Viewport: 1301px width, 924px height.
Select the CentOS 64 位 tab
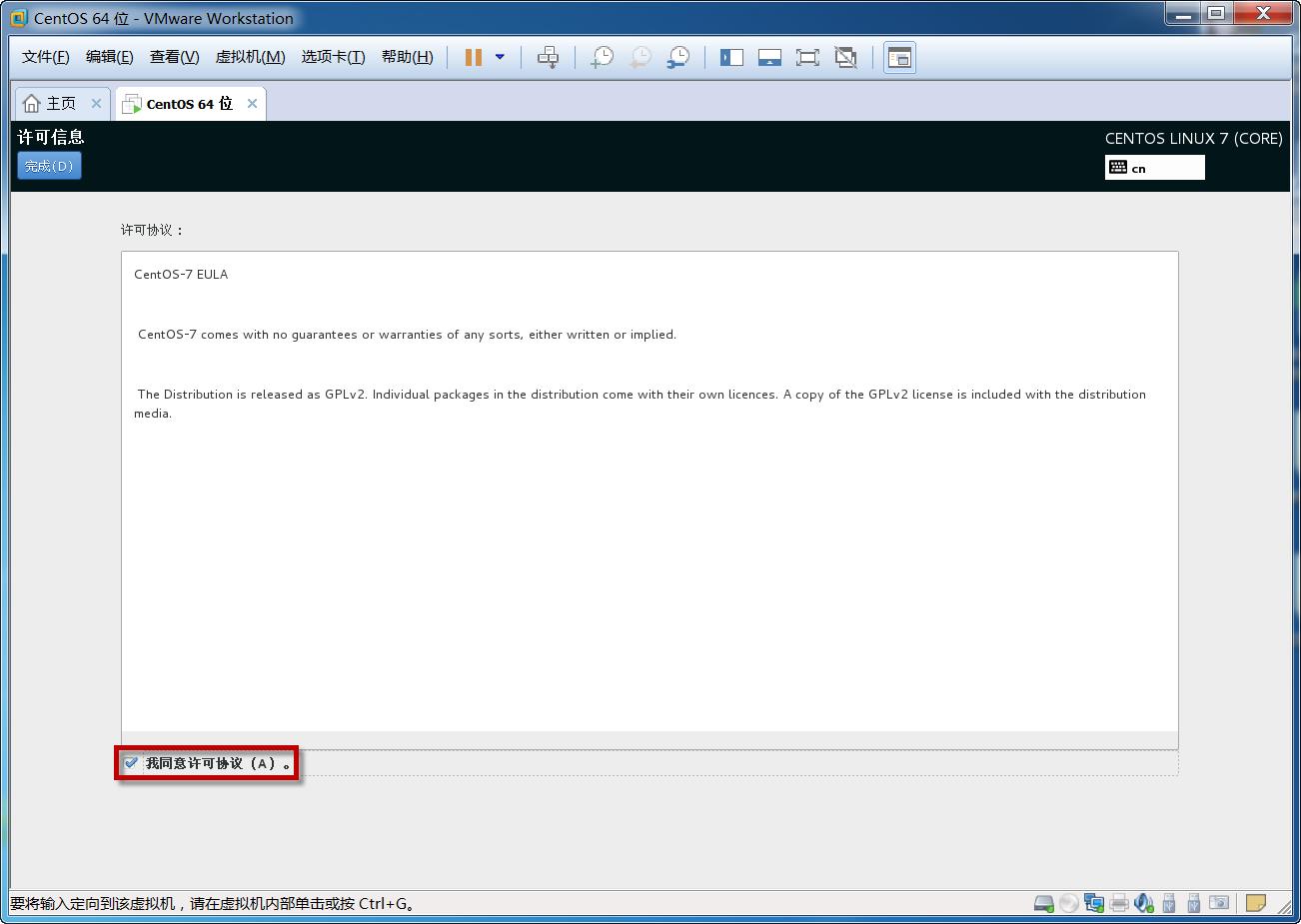(190, 103)
